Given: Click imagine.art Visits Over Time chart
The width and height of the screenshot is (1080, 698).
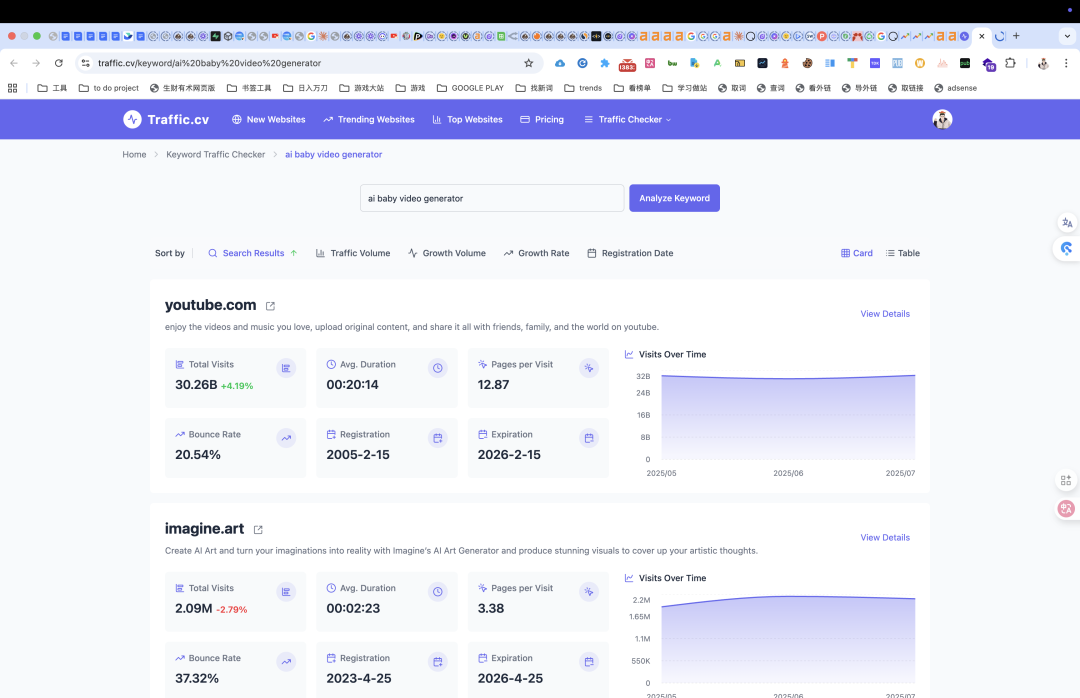Looking at the screenshot, I should pyautogui.click(x=788, y=640).
